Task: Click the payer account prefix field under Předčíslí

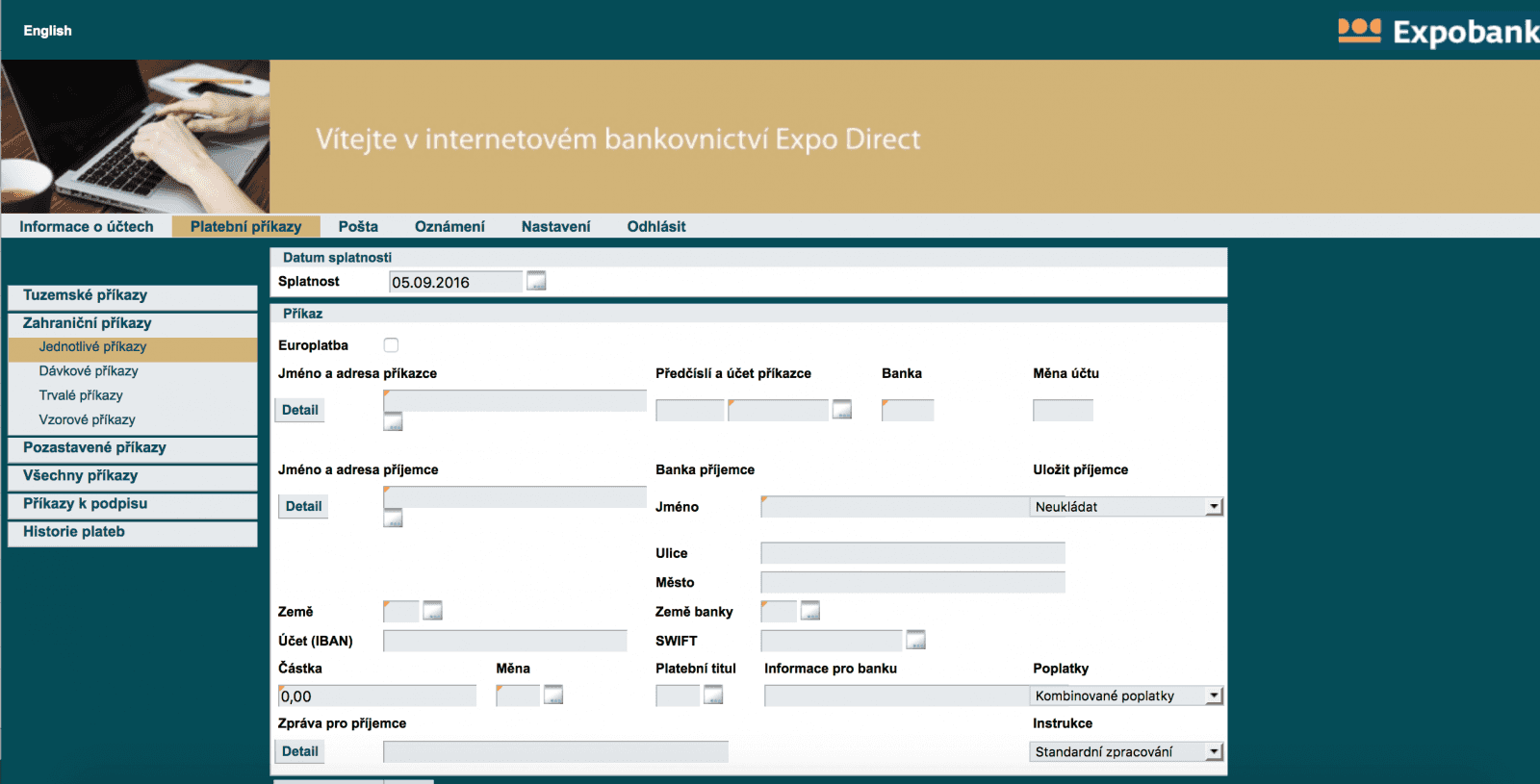Action: 690,411
